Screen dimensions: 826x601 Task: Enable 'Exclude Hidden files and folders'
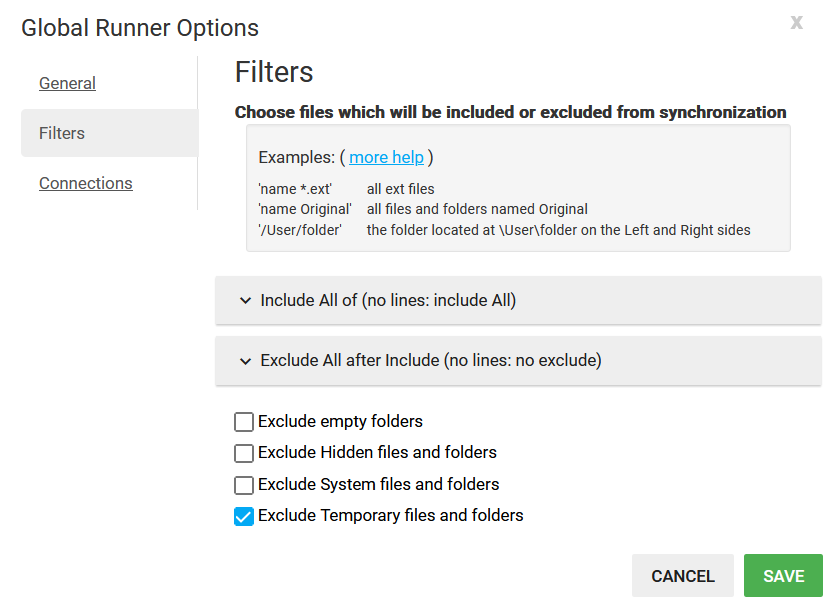tap(243, 453)
